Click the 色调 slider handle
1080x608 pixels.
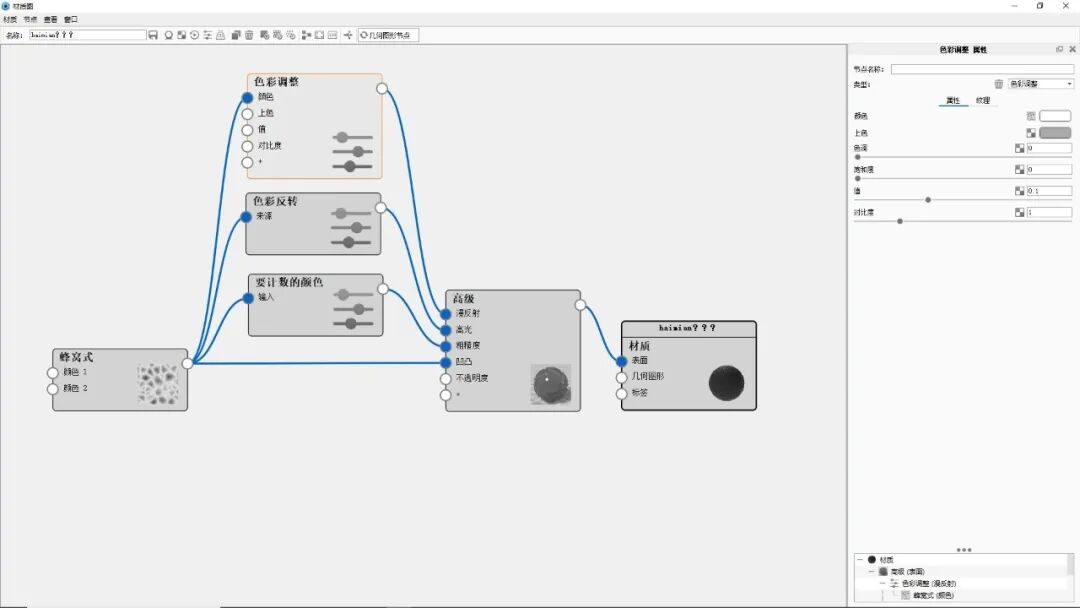click(858, 157)
